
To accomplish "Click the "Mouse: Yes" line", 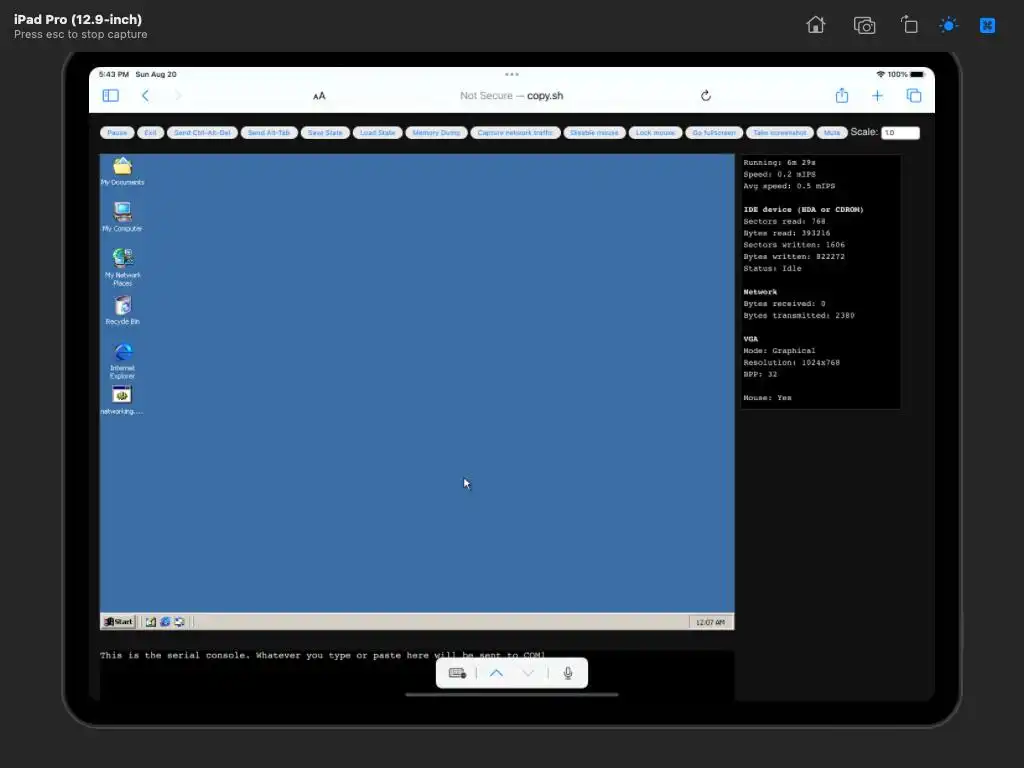I will click(767, 398).
